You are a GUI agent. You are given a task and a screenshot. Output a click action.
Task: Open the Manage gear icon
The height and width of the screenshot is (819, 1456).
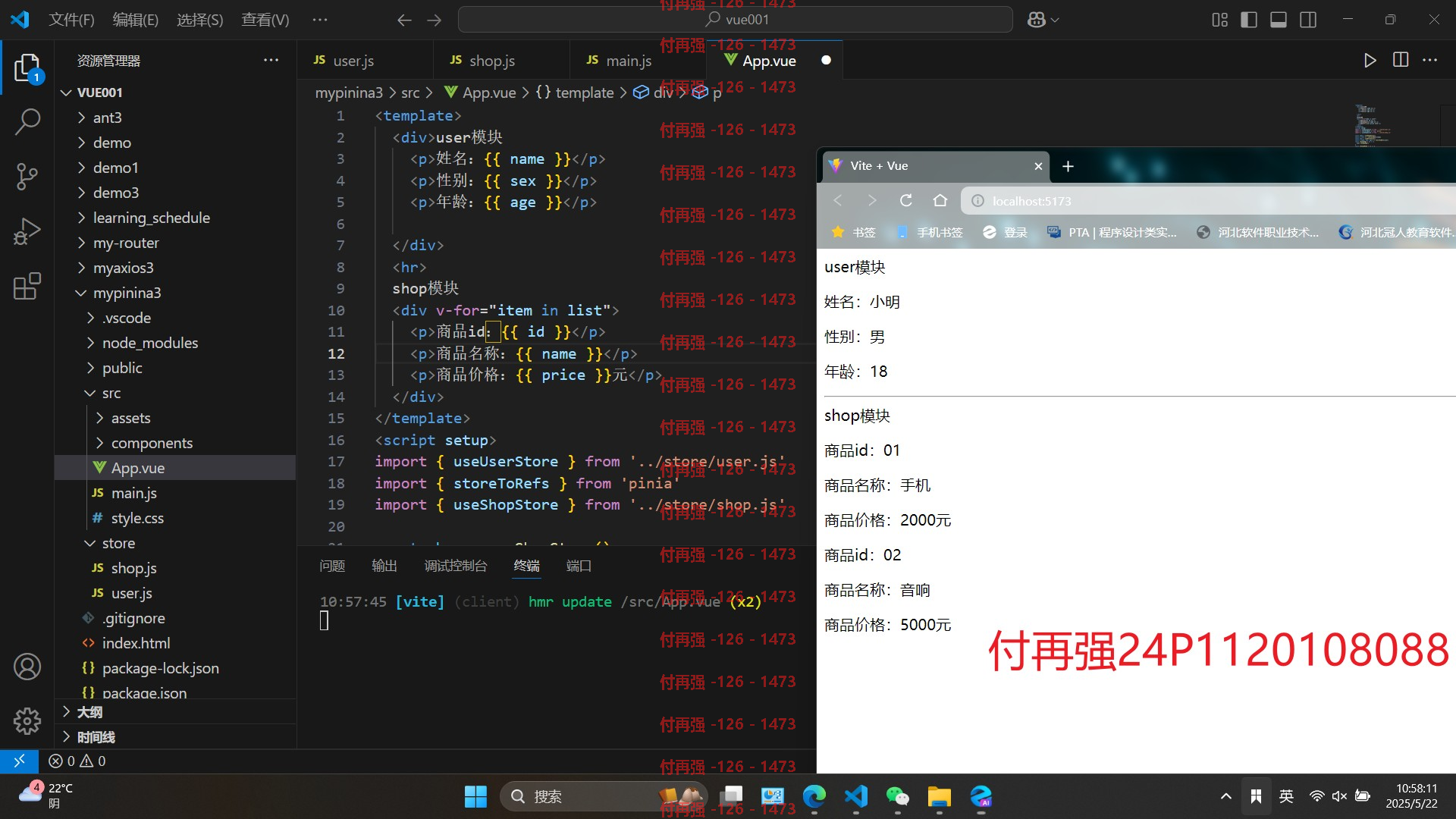pos(27,720)
